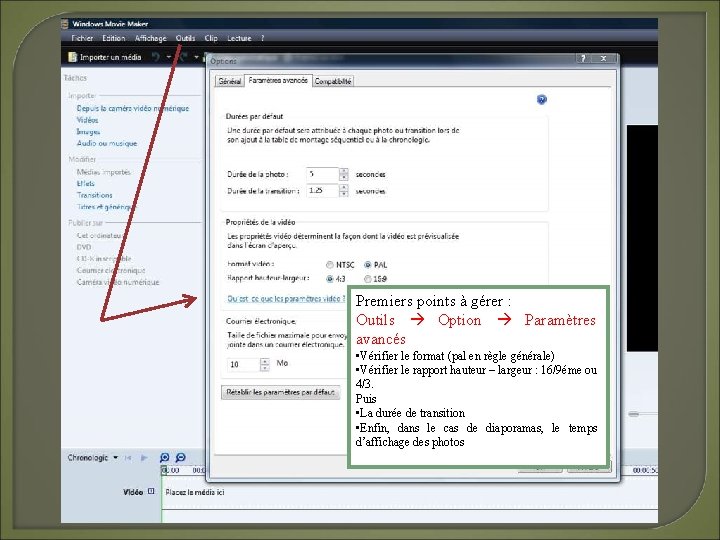Click the redo arrow icon in toolbar
The height and width of the screenshot is (540, 720).
[x=184, y=57]
